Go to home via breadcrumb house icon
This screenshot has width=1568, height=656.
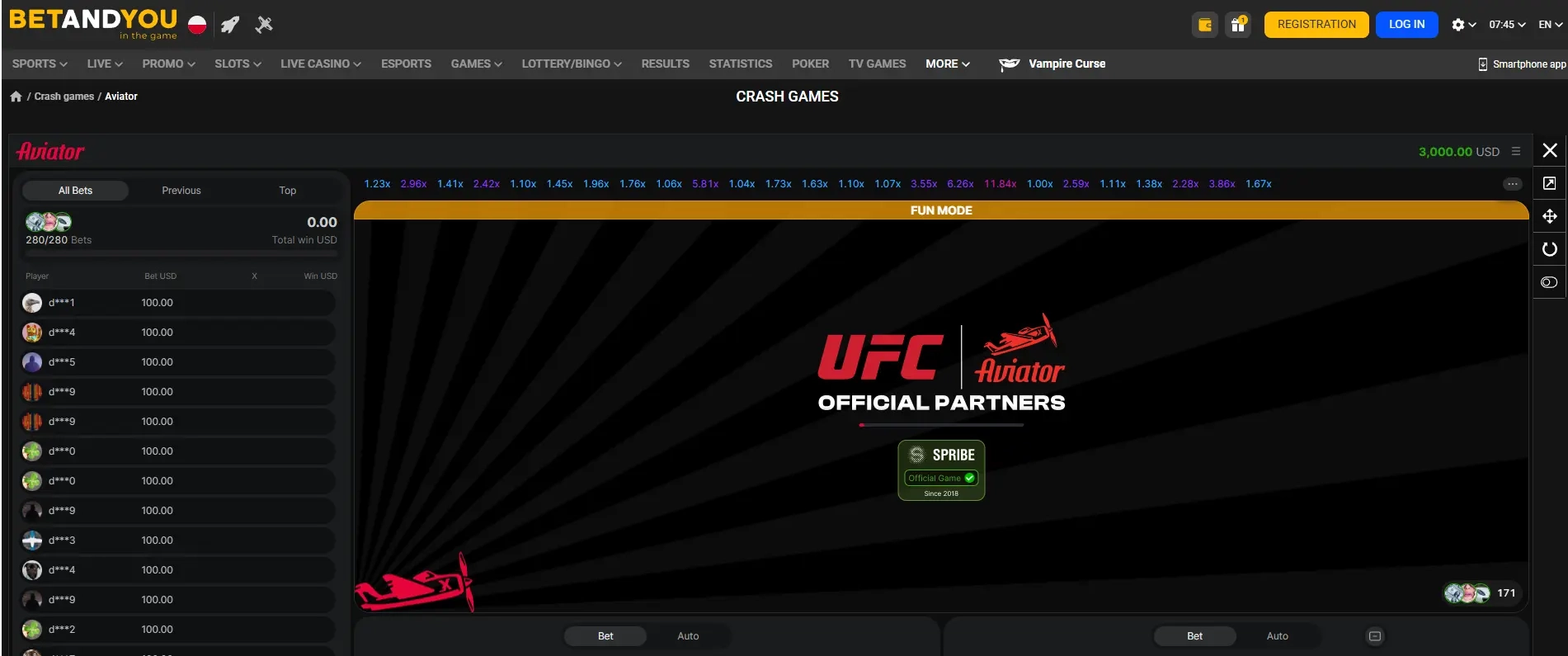coord(16,97)
